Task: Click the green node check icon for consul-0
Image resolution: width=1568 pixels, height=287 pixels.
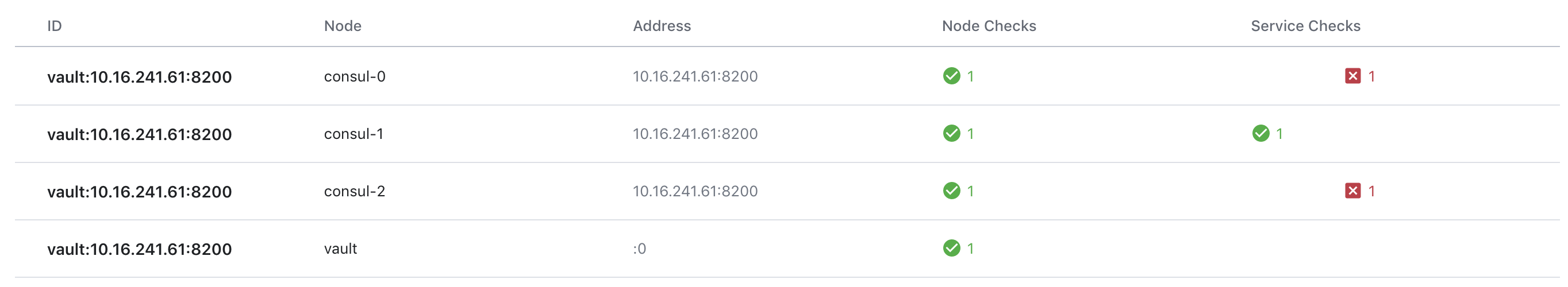Action: (951, 76)
